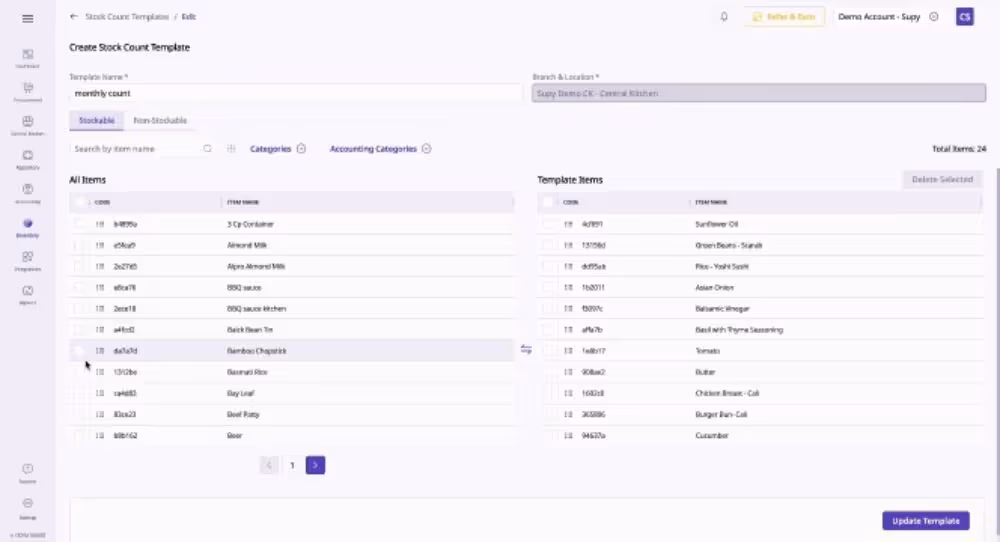Go back using the breadcrumb arrow
The width and height of the screenshot is (1000, 542).
(74, 17)
